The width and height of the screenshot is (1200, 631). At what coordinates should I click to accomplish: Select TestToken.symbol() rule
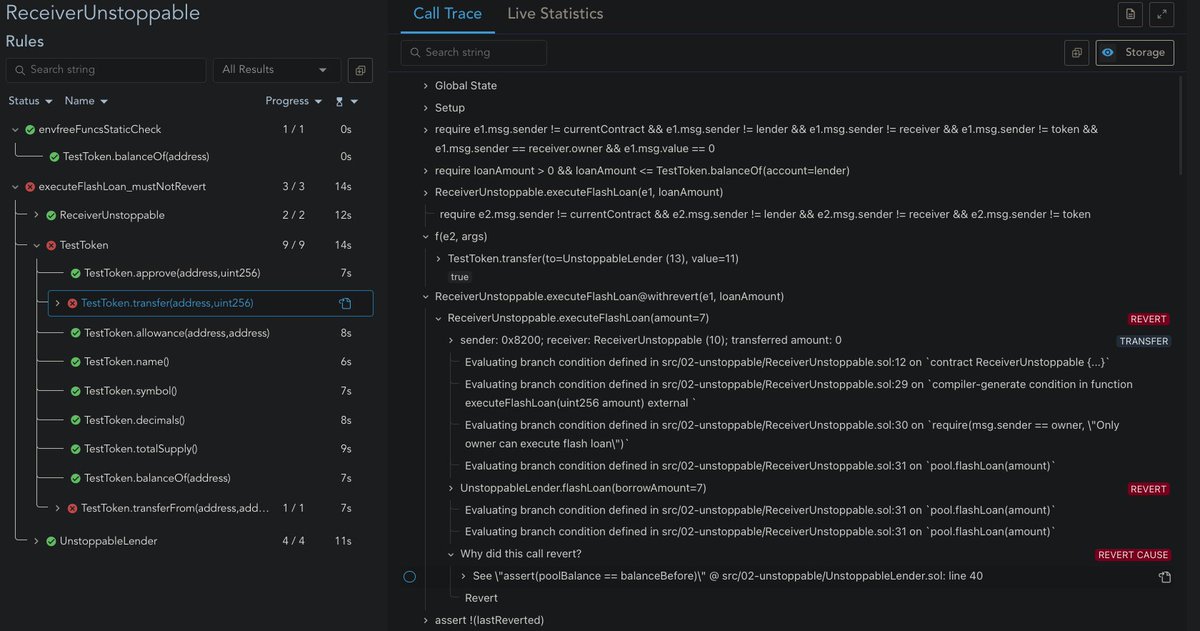(x=130, y=391)
